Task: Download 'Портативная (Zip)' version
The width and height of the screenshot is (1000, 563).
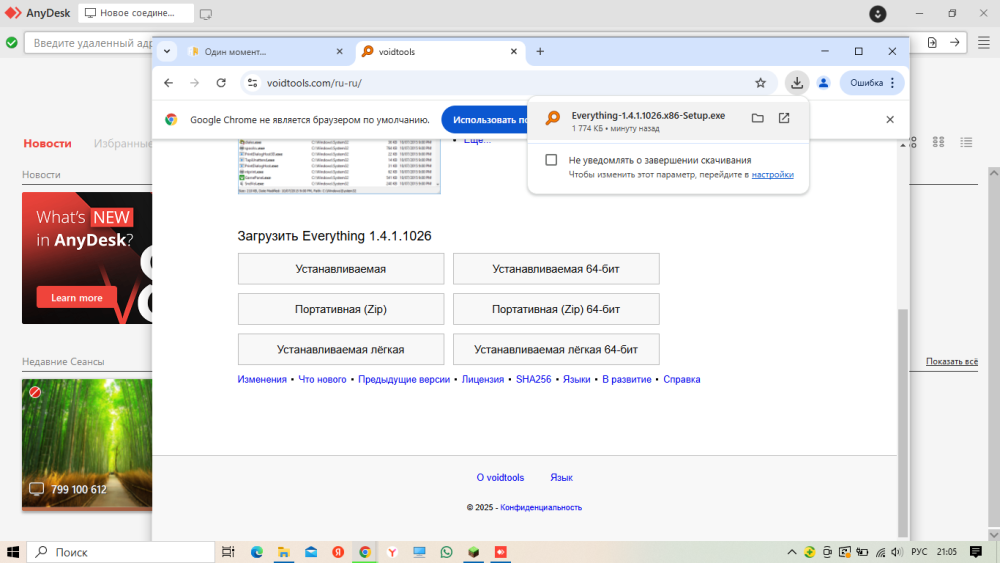Action: click(x=341, y=309)
